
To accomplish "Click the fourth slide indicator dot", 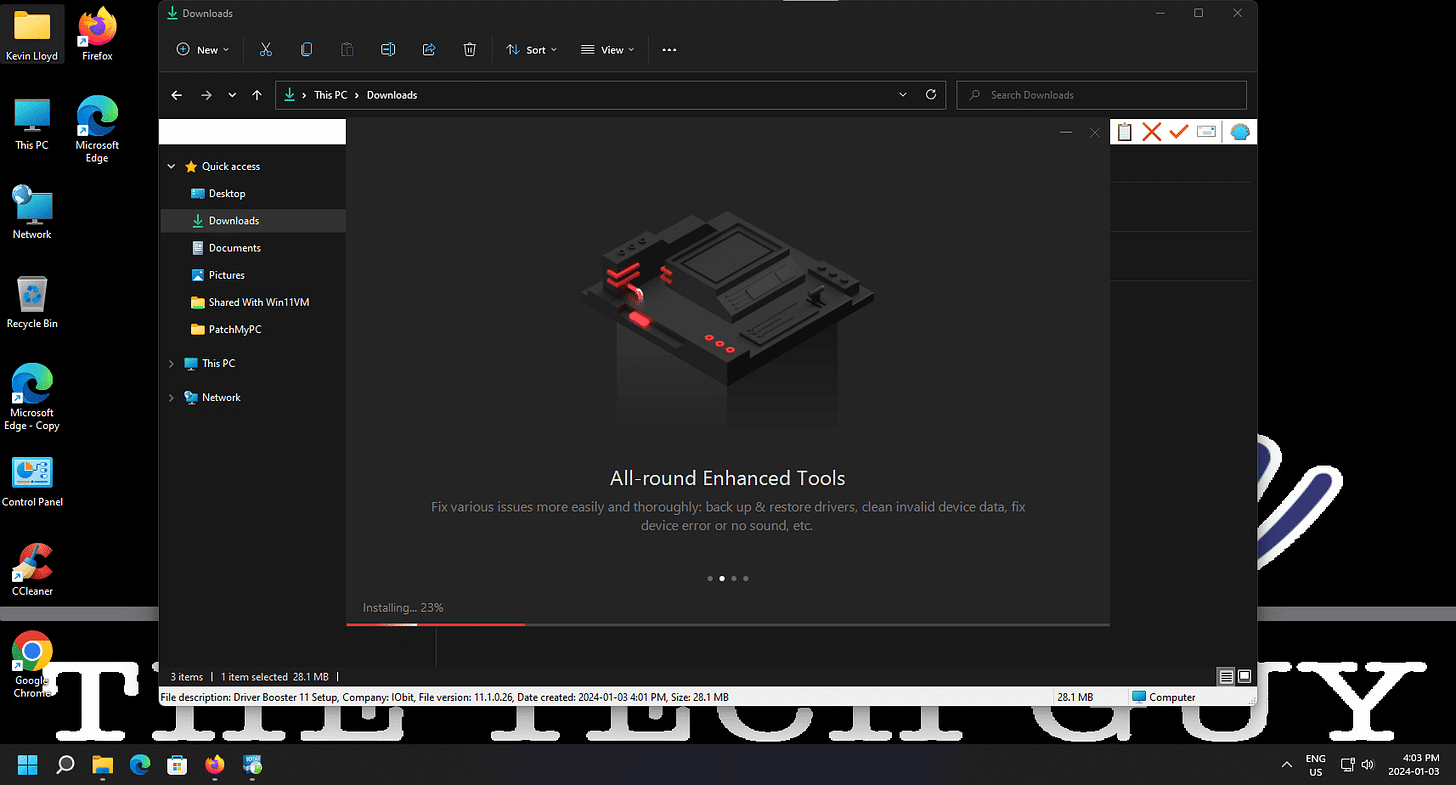I will [746, 578].
